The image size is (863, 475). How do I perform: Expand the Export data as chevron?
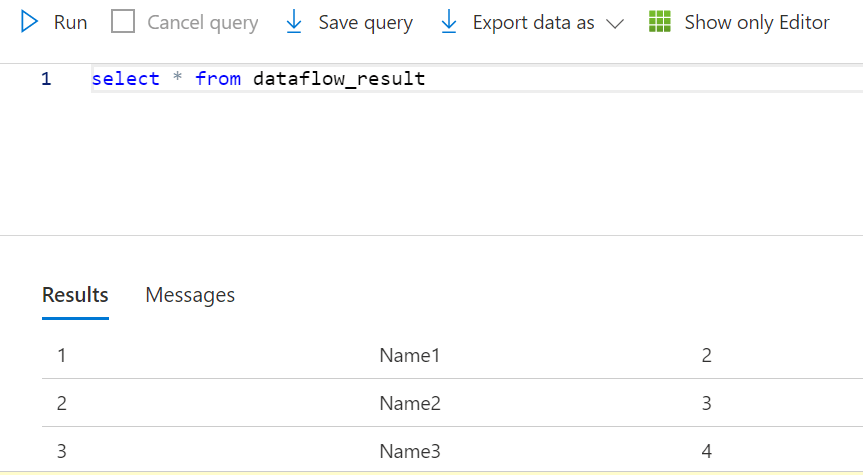pos(615,23)
